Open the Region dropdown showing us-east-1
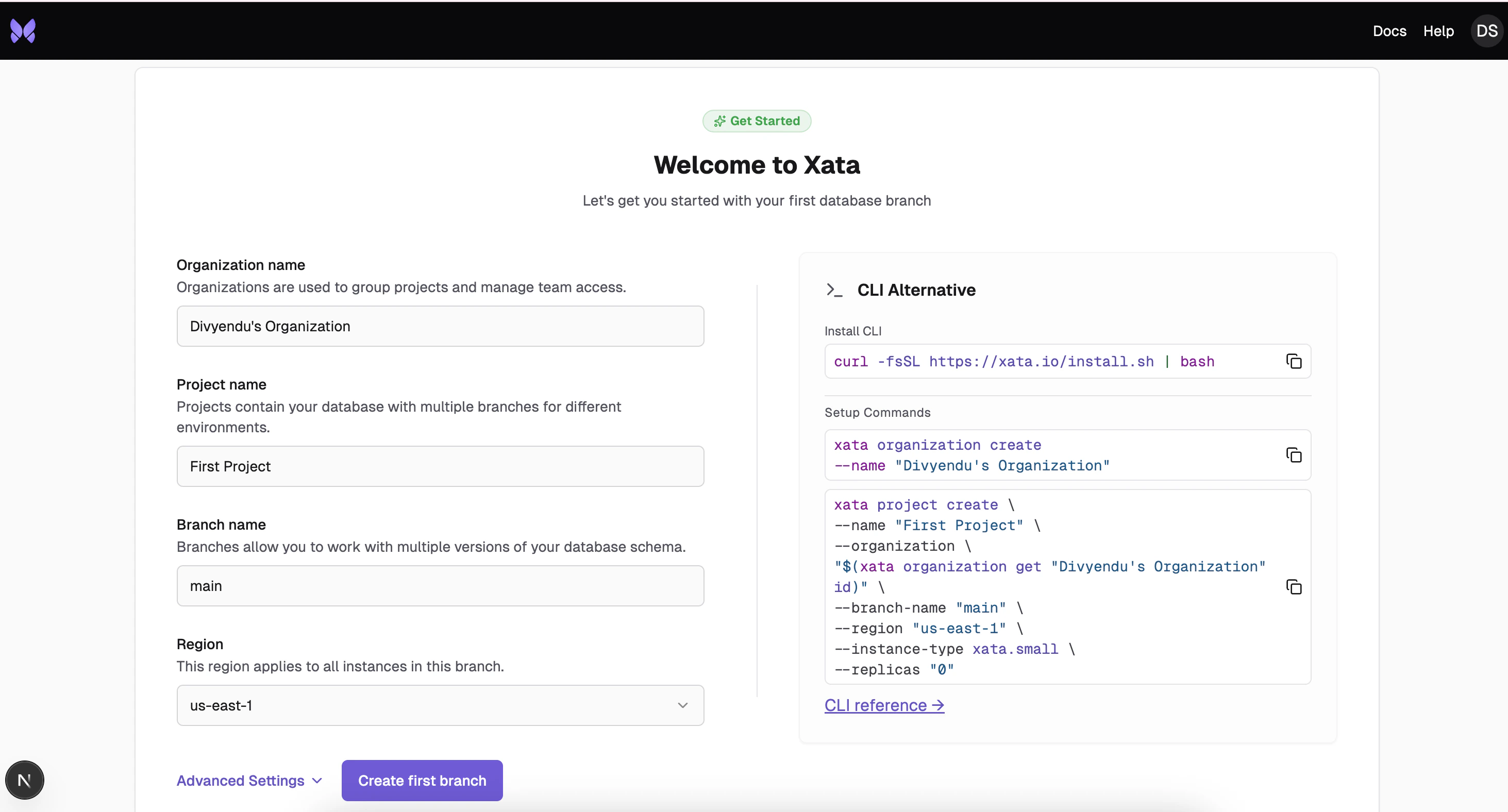Image resolution: width=1508 pixels, height=812 pixels. 440,705
